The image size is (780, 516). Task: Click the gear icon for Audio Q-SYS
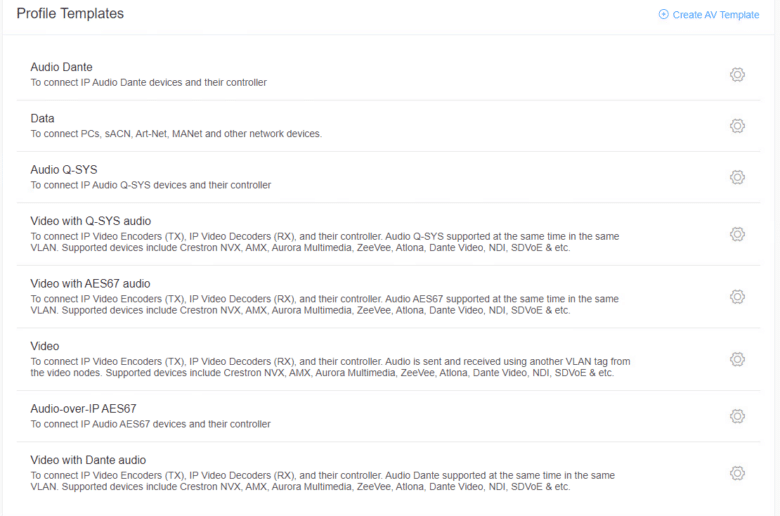(737, 177)
